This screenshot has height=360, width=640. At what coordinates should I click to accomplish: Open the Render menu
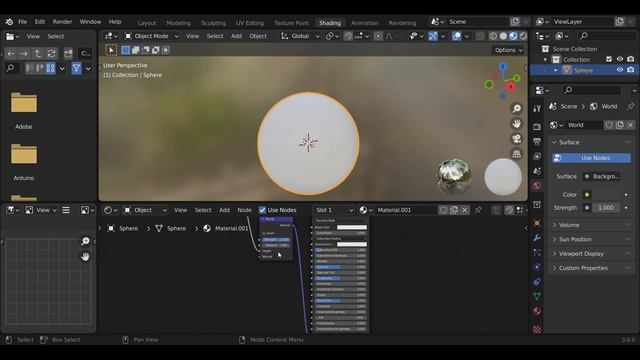click(x=62, y=22)
